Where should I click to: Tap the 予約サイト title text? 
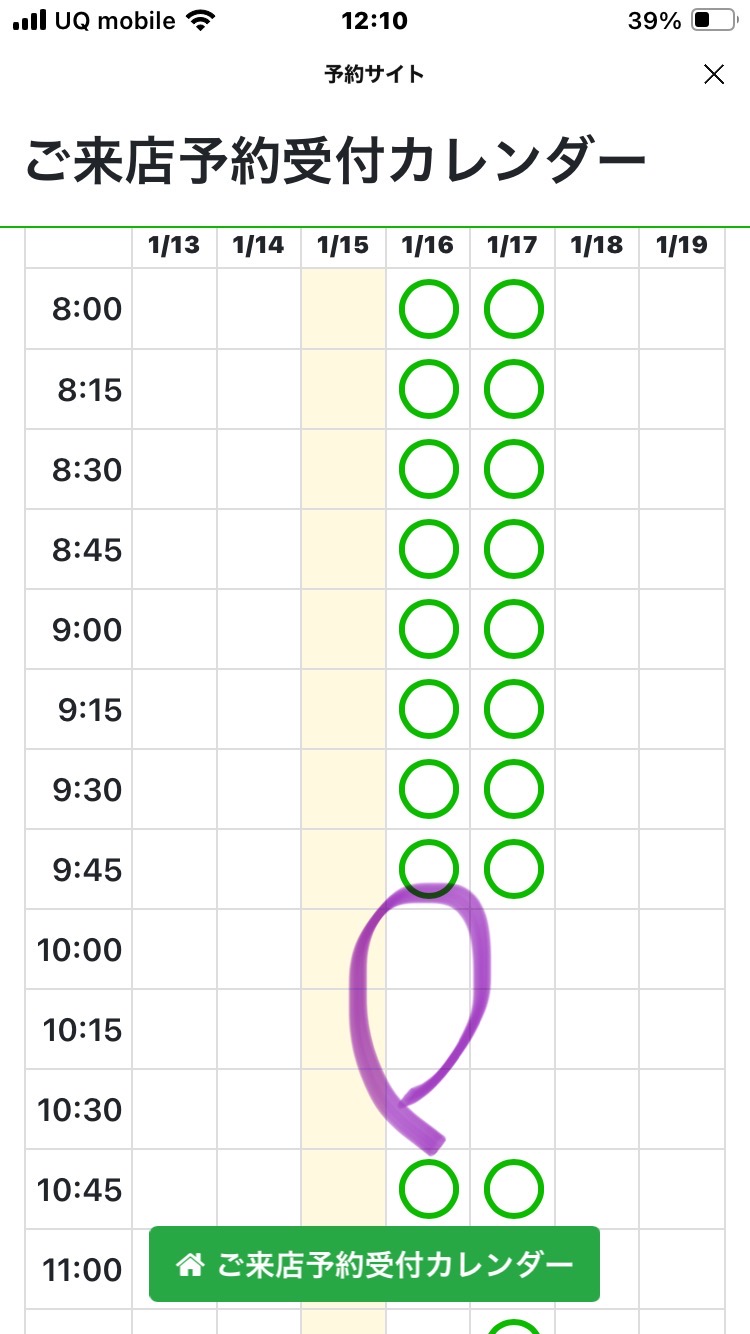point(374,74)
